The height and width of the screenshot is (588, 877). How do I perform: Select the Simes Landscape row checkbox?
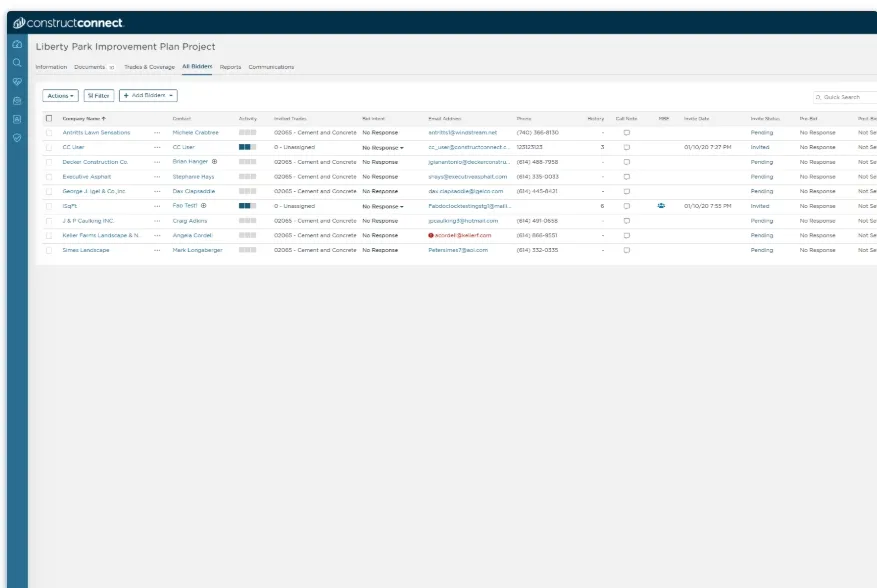[x=49, y=250]
